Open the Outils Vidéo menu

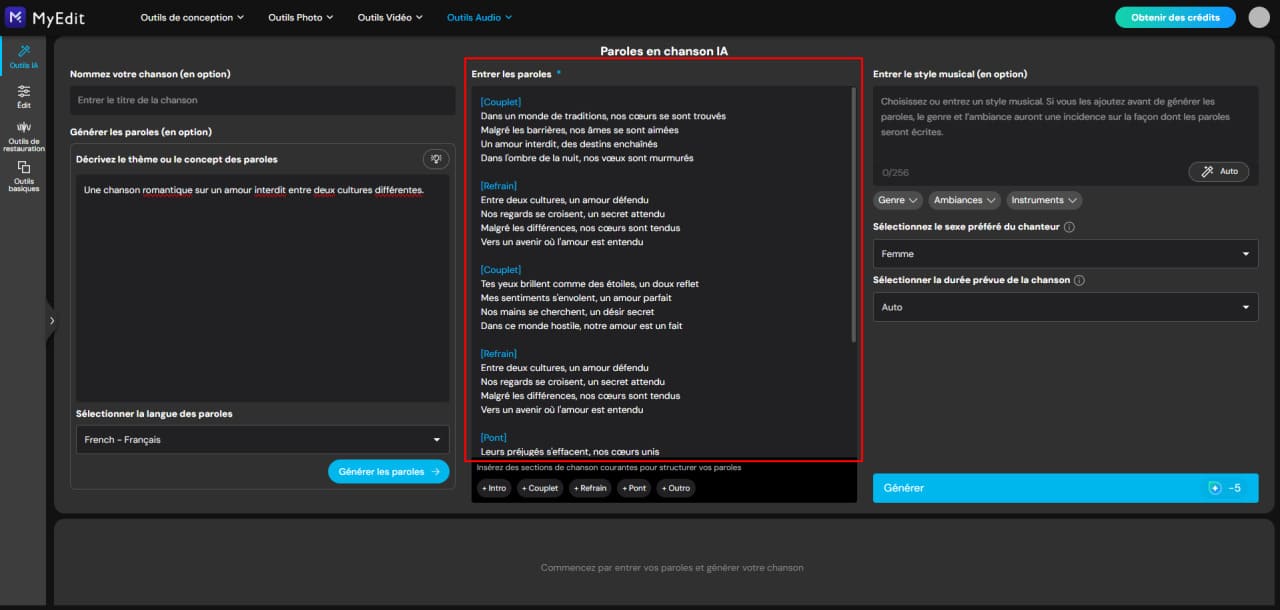coord(390,17)
